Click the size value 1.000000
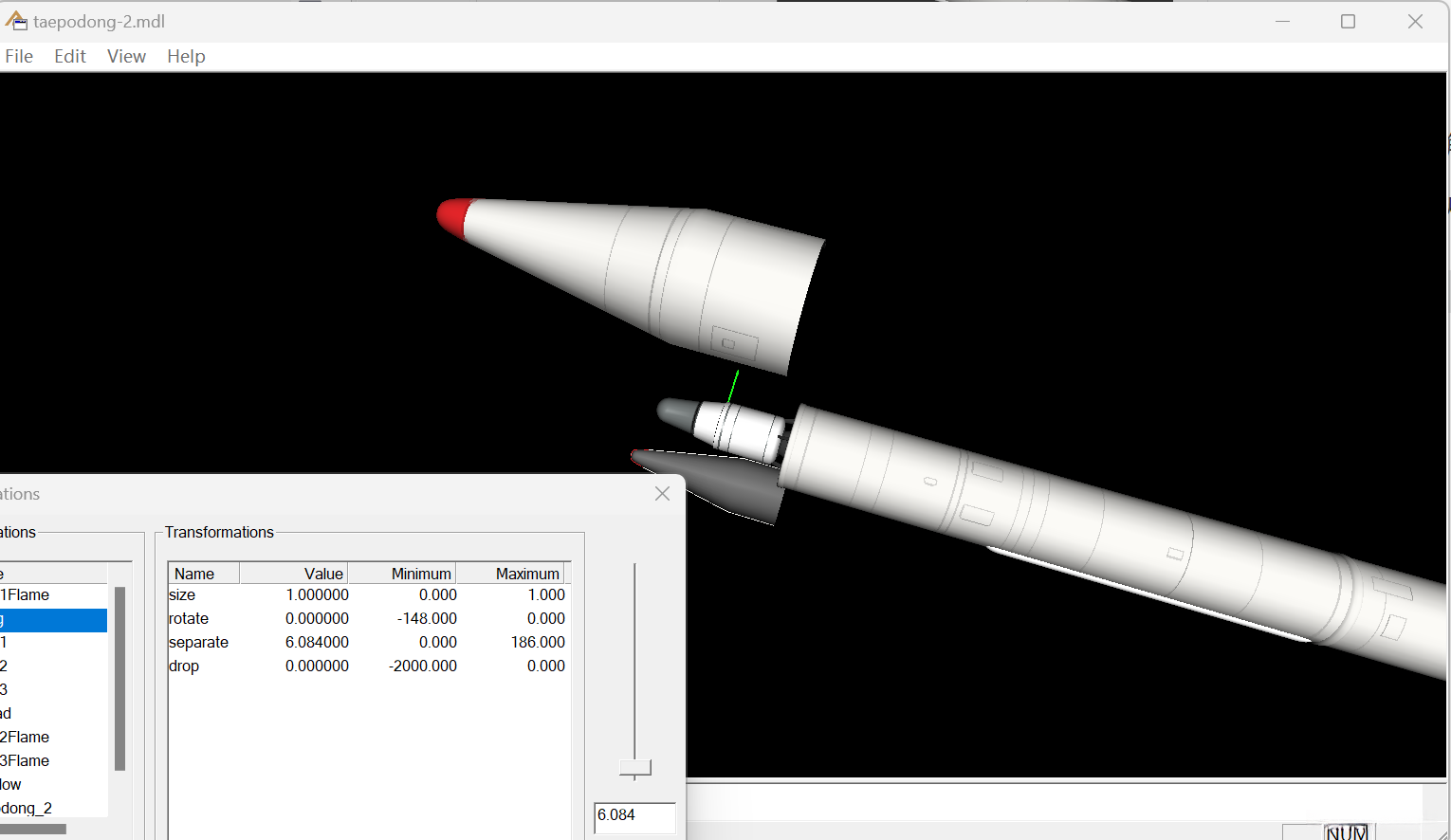Image resolution: width=1451 pixels, height=840 pixels. pyautogui.click(x=317, y=595)
